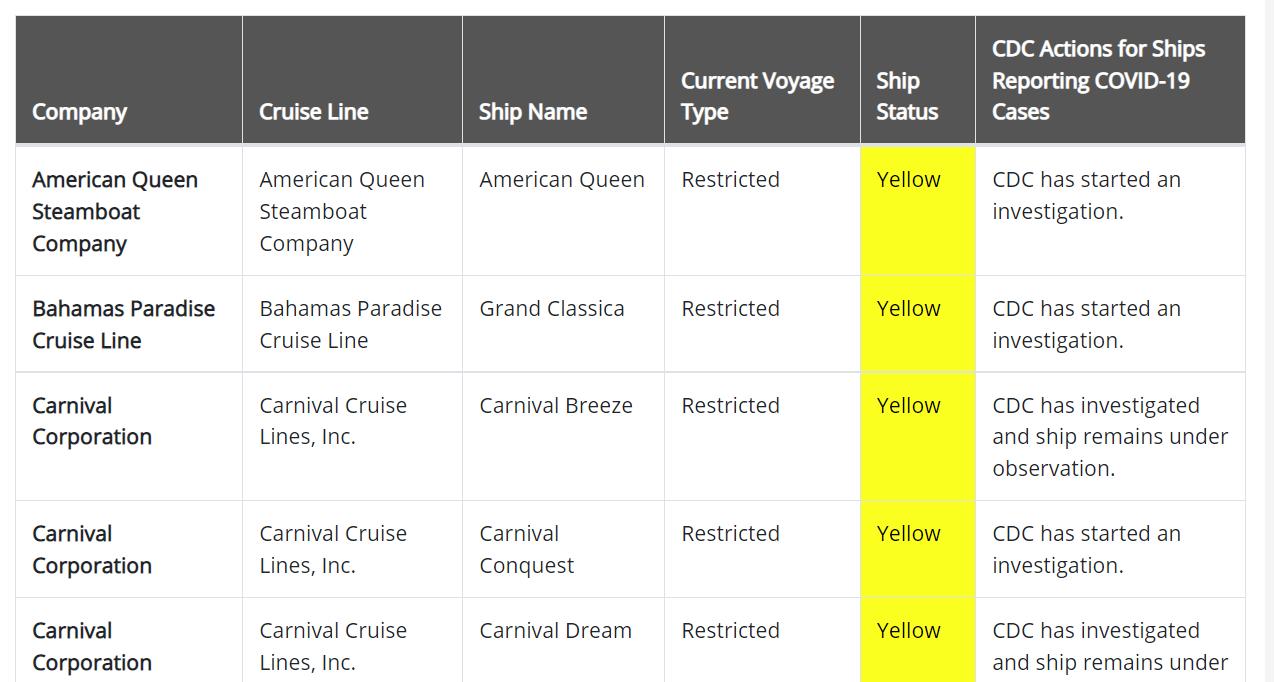Click Carnival Conquest's yellow status cell
Image resolution: width=1274 pixels, height=682 pixels.
click(918, 549)
